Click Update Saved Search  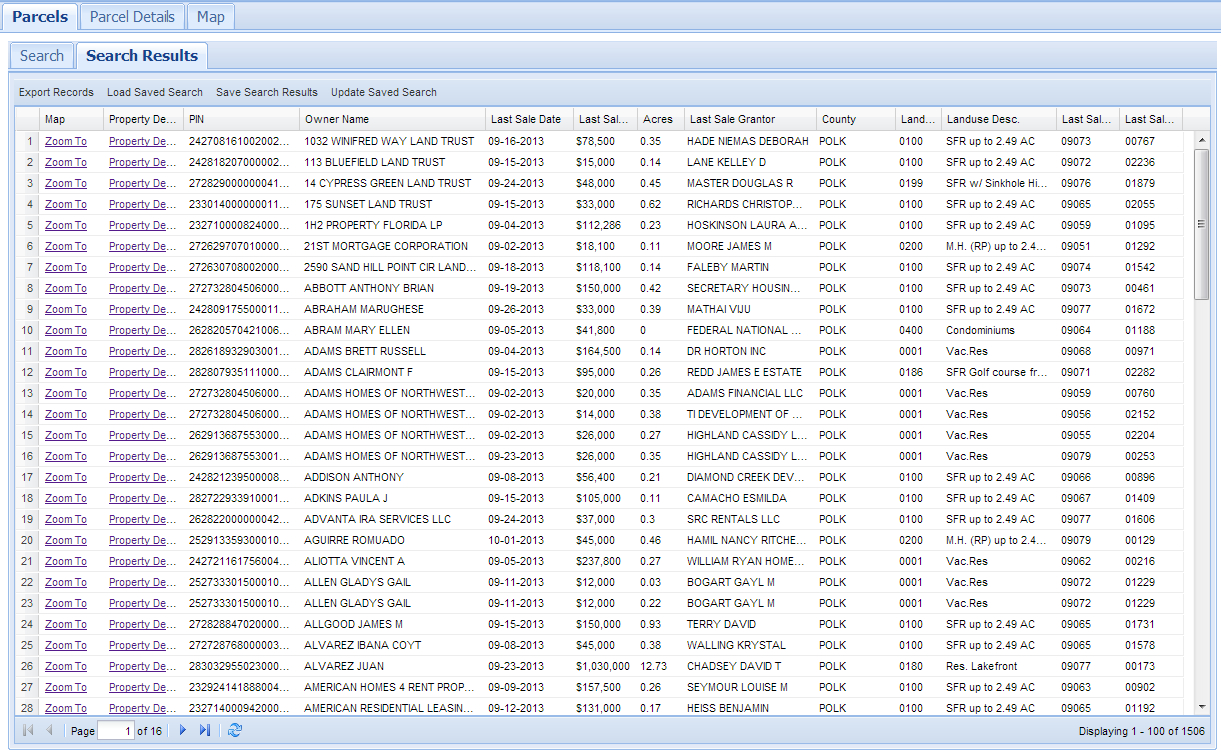pyautogui.click(x=384, y=92)
